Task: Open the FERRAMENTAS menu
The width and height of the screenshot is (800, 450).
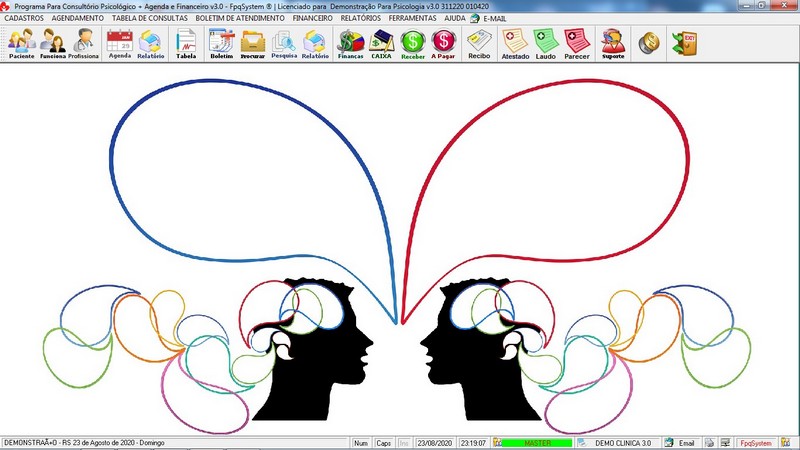Action: [x=413, y=18]
